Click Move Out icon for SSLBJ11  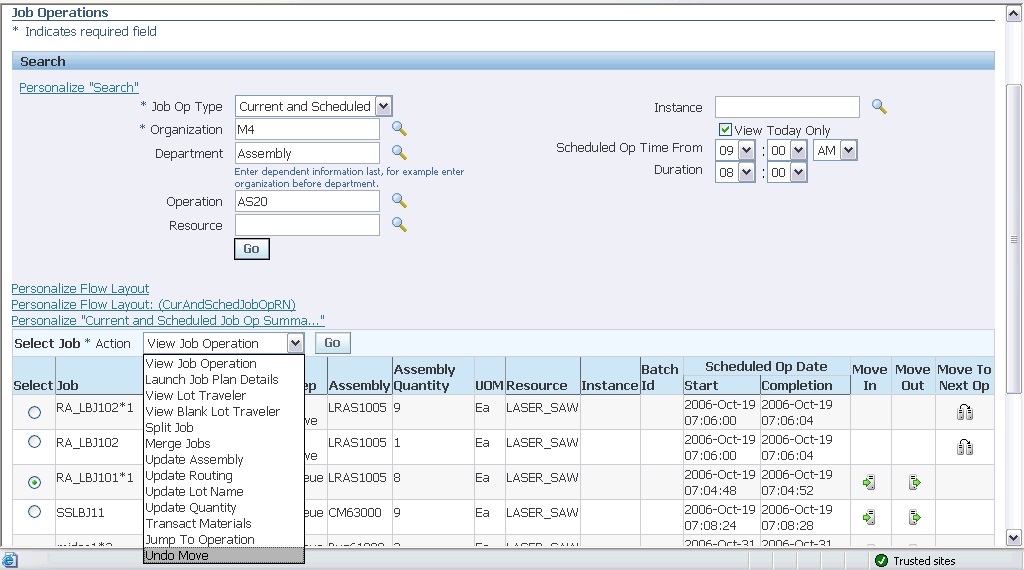[914, 517]
